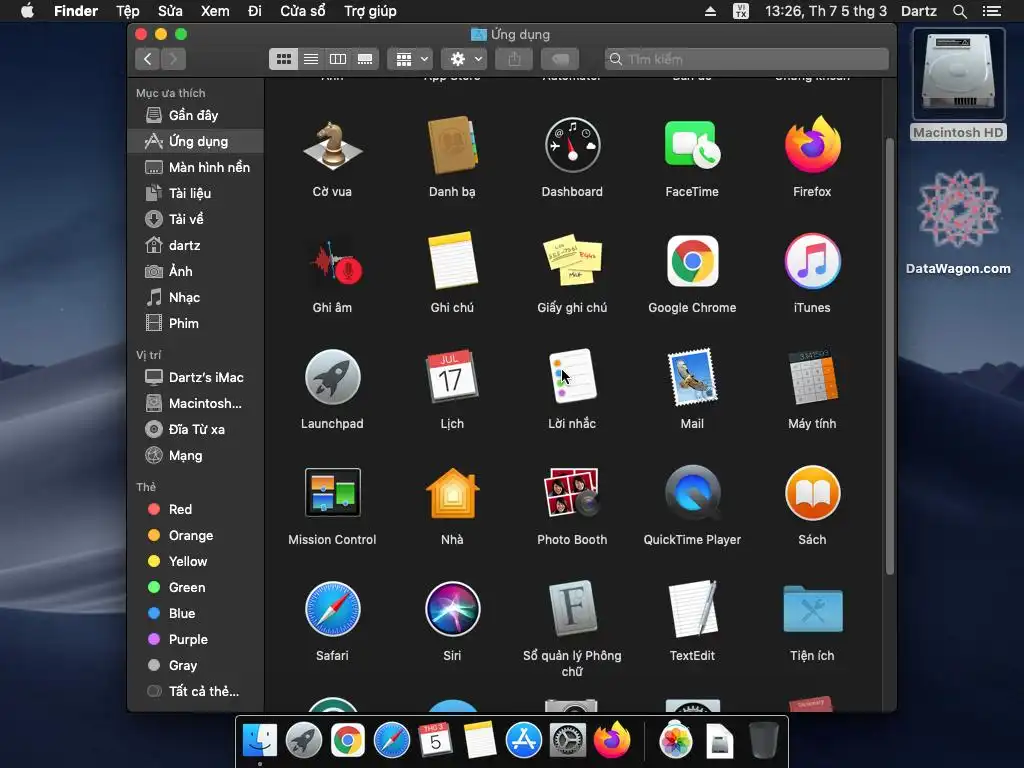
Task: Open the Cờ vua chess app
Action: tap(332, 146)
